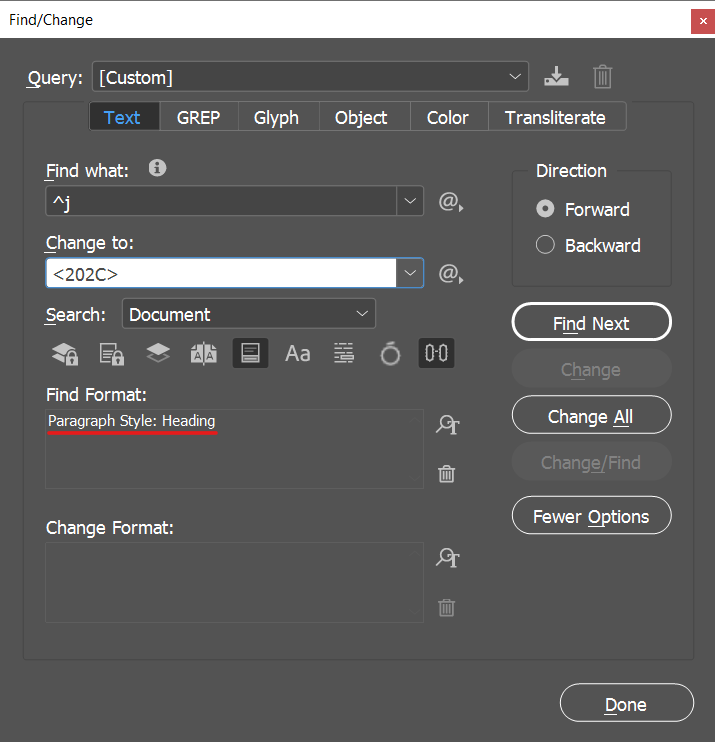Switch to the Transliterate tab

(556, 117)
